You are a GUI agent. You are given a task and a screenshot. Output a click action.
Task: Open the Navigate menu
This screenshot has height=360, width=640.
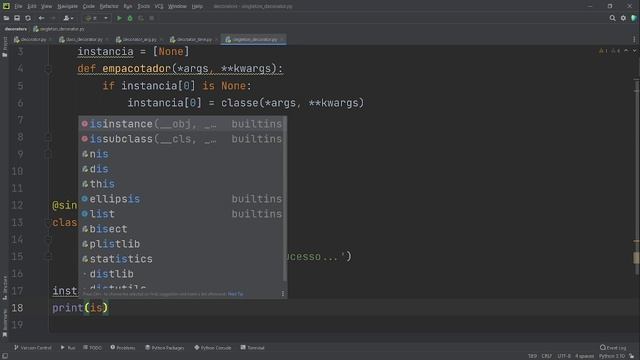(x=67, y=6)
